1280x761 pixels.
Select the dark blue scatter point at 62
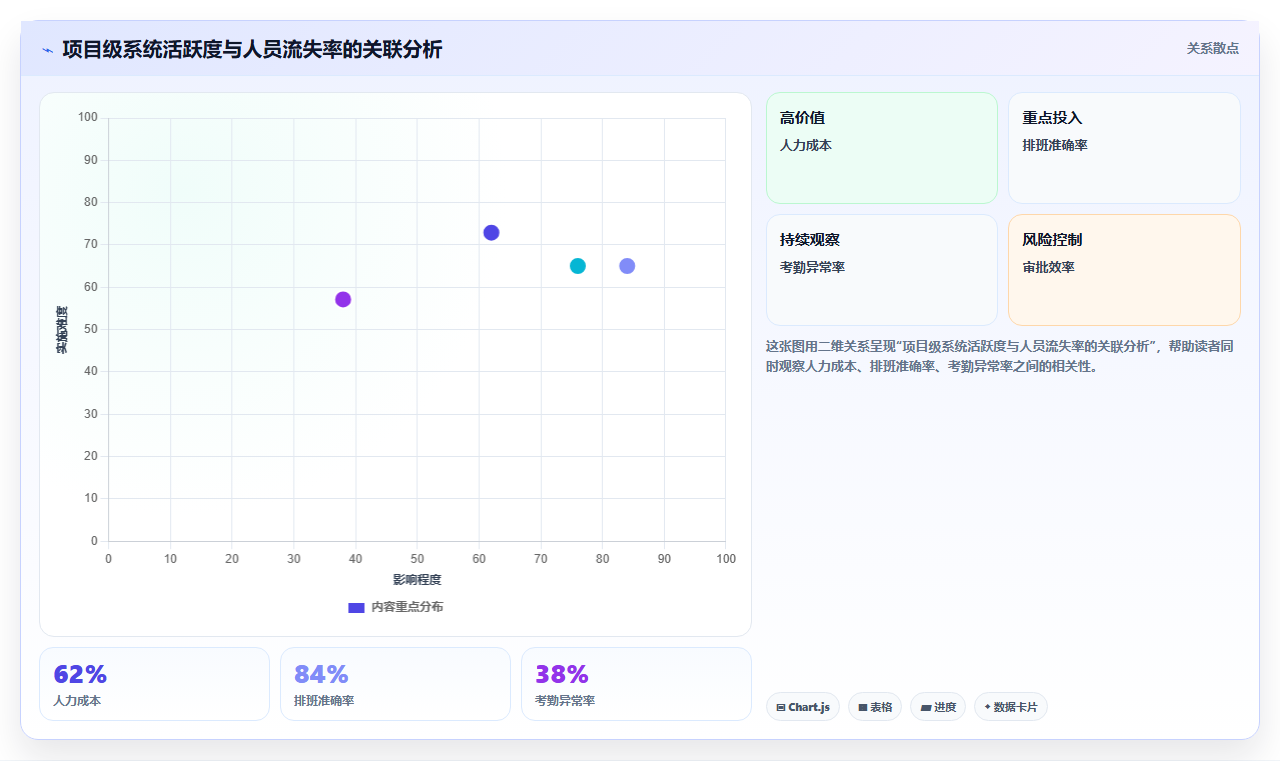pos(491,233)
